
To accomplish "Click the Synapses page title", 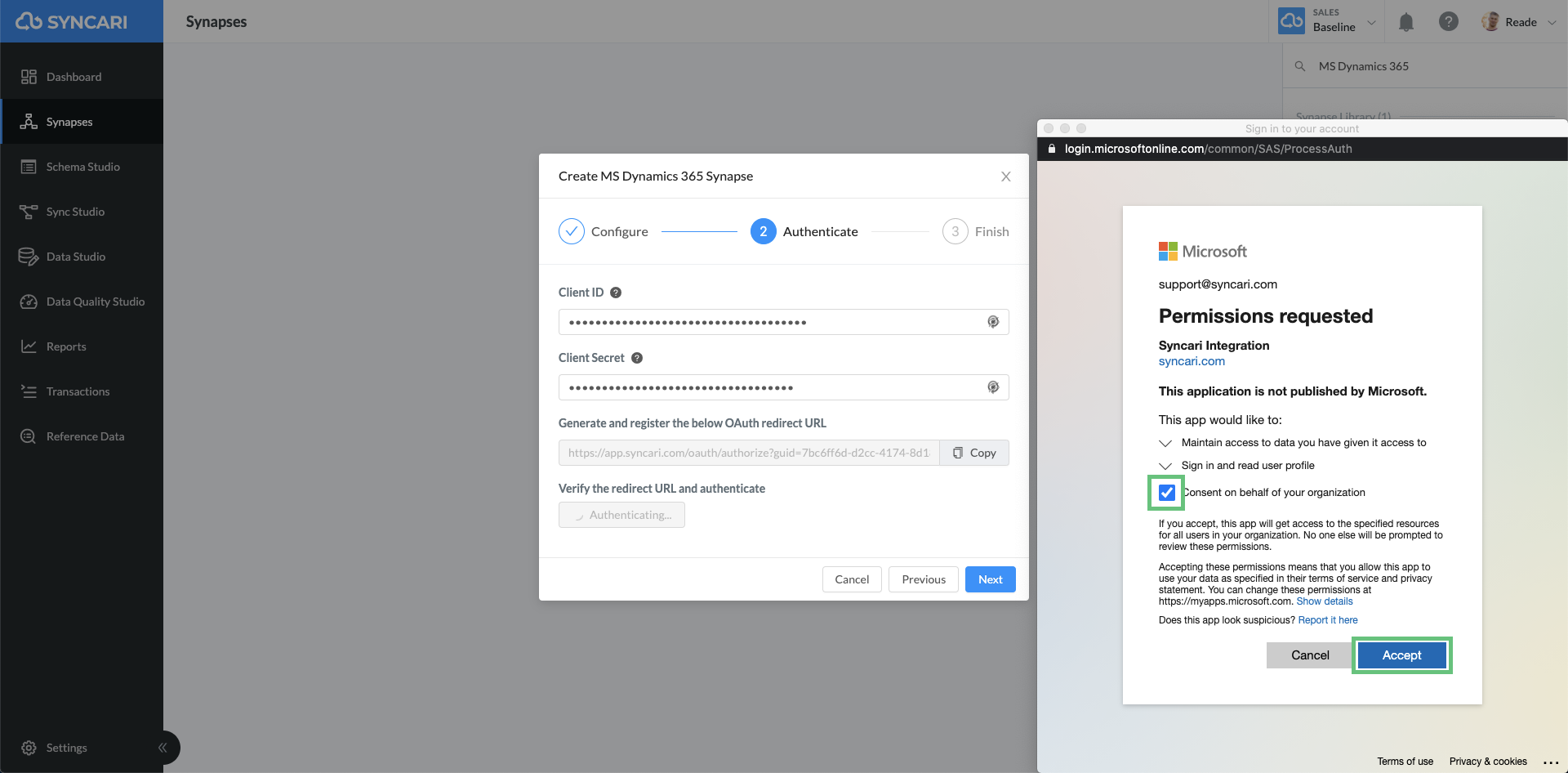I will 216,22.
